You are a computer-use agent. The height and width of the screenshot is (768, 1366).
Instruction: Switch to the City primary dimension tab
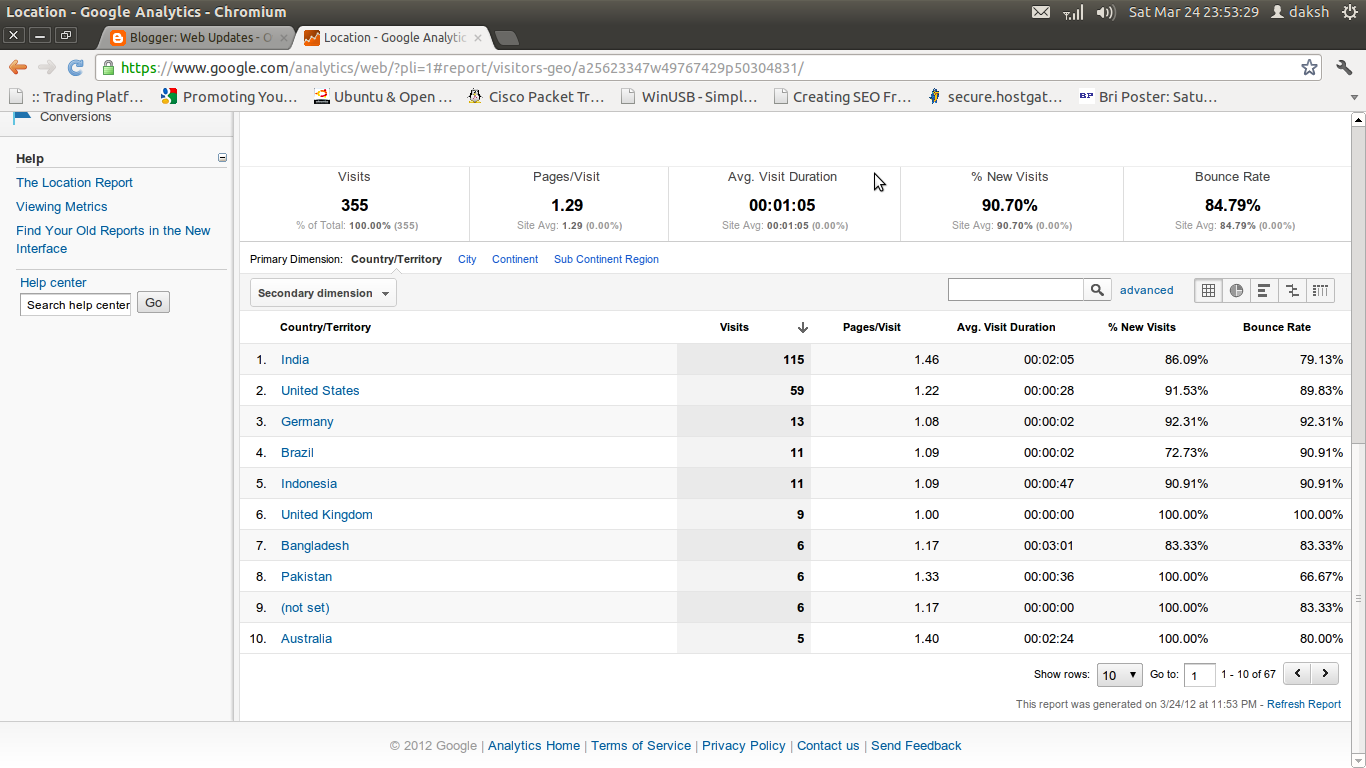coord(466,259)
